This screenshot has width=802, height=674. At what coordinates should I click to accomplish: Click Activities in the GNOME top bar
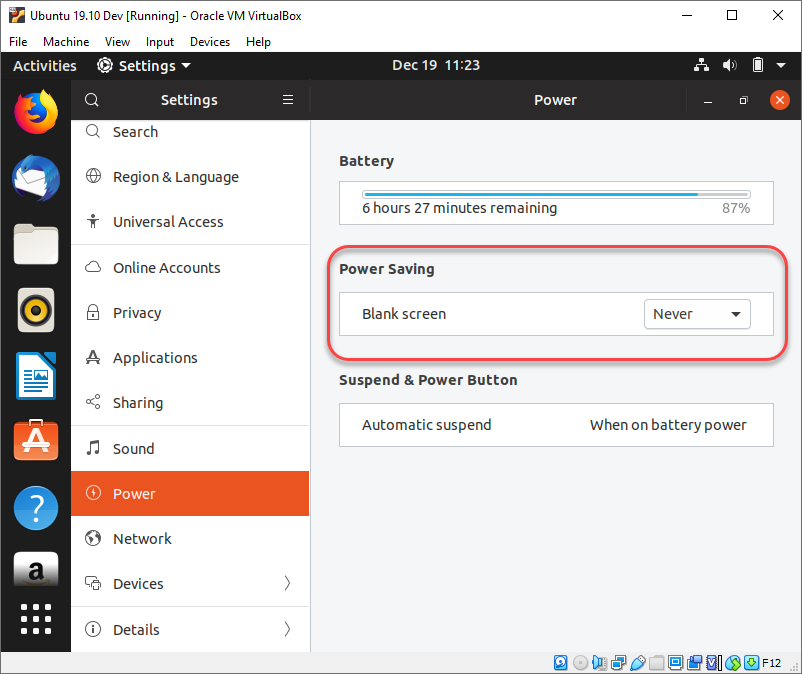point(45,65)
